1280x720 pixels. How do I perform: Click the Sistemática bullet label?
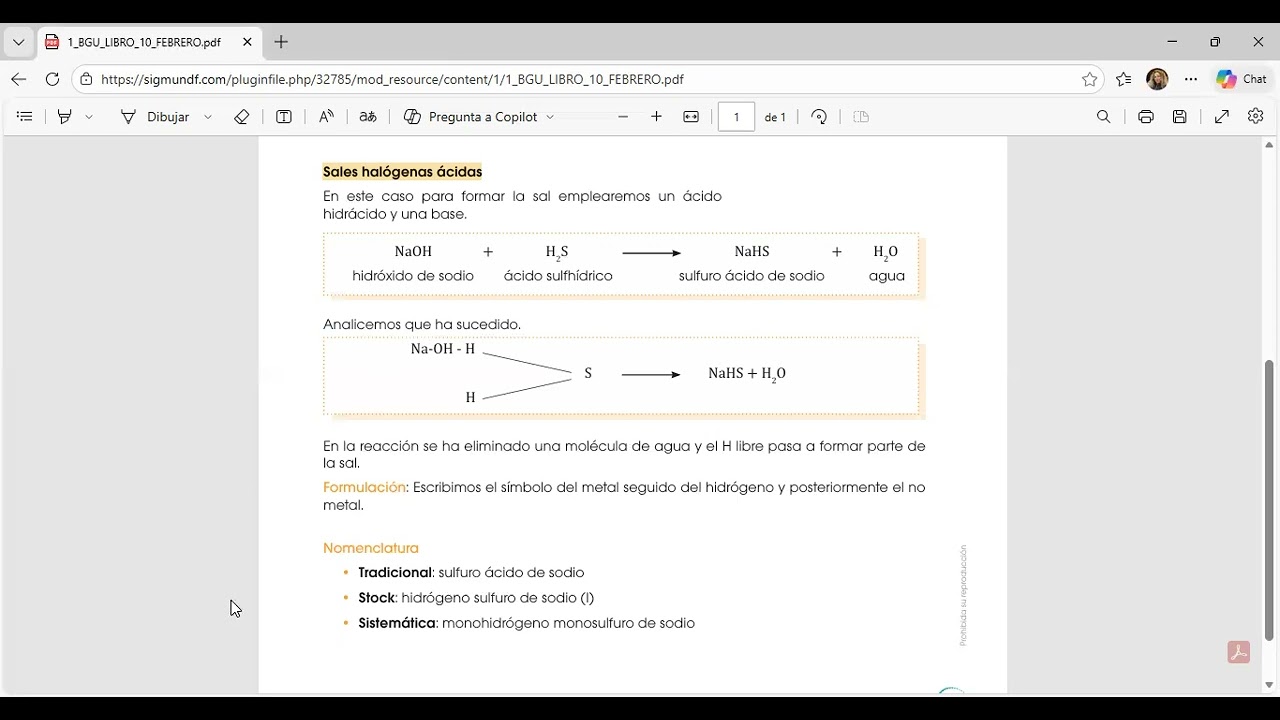click(397, 623)
